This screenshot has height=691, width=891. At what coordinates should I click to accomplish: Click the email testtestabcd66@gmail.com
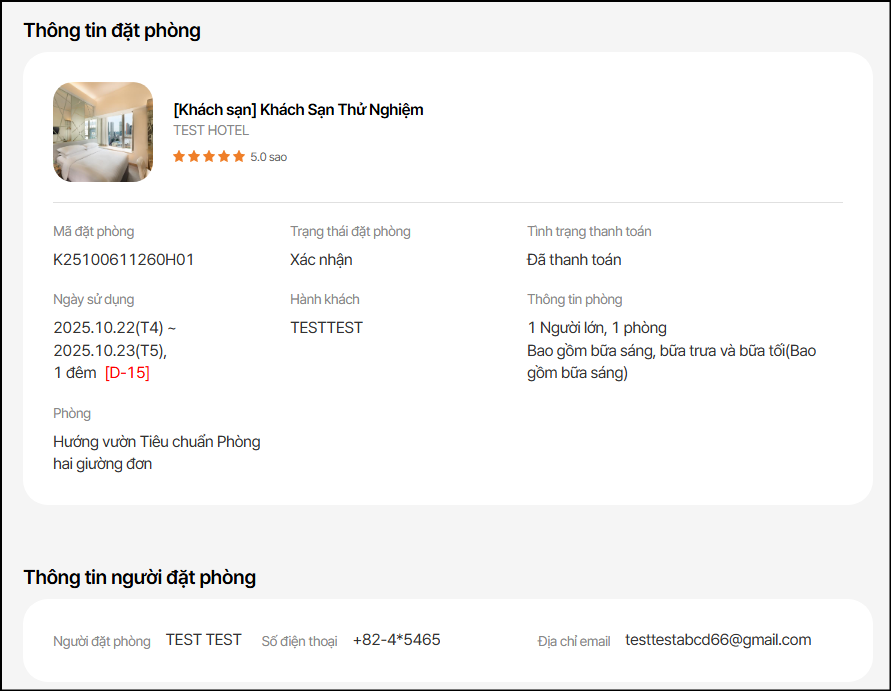718,640
